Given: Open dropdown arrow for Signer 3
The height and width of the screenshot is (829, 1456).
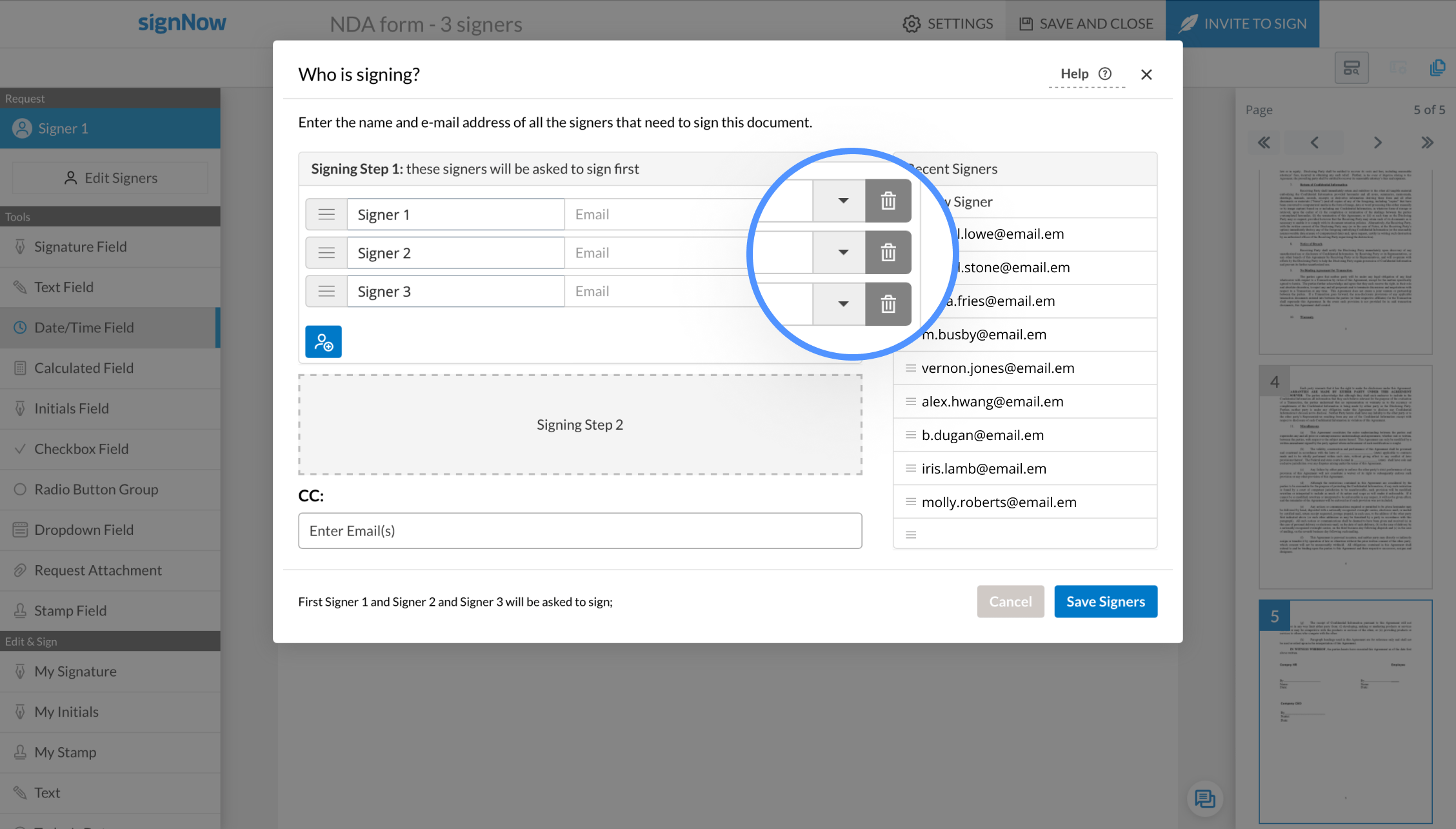Looking at the screenshot, I should pyautogui.click(x=843, y=304).
